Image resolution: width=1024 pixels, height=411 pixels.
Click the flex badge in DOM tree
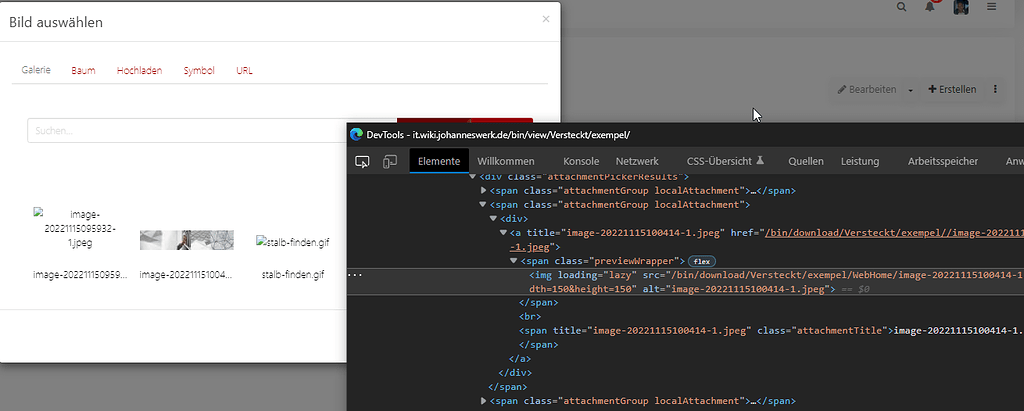point(702,260)
